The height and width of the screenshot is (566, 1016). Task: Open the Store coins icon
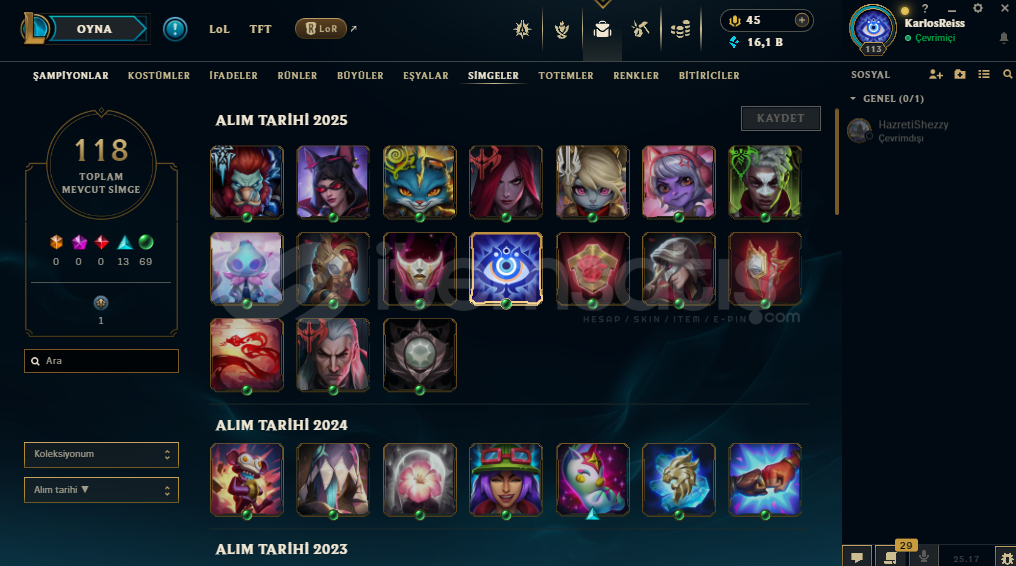(680, 29)
